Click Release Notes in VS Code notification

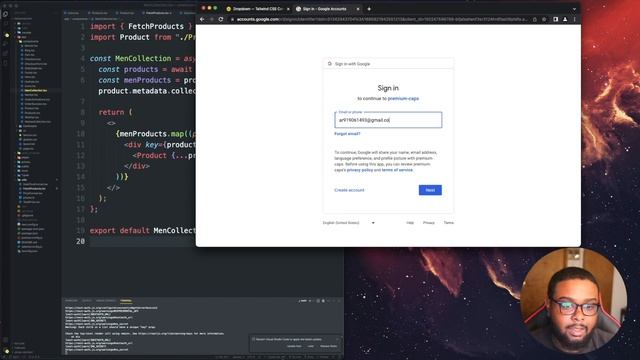click(x=329, y=346)
